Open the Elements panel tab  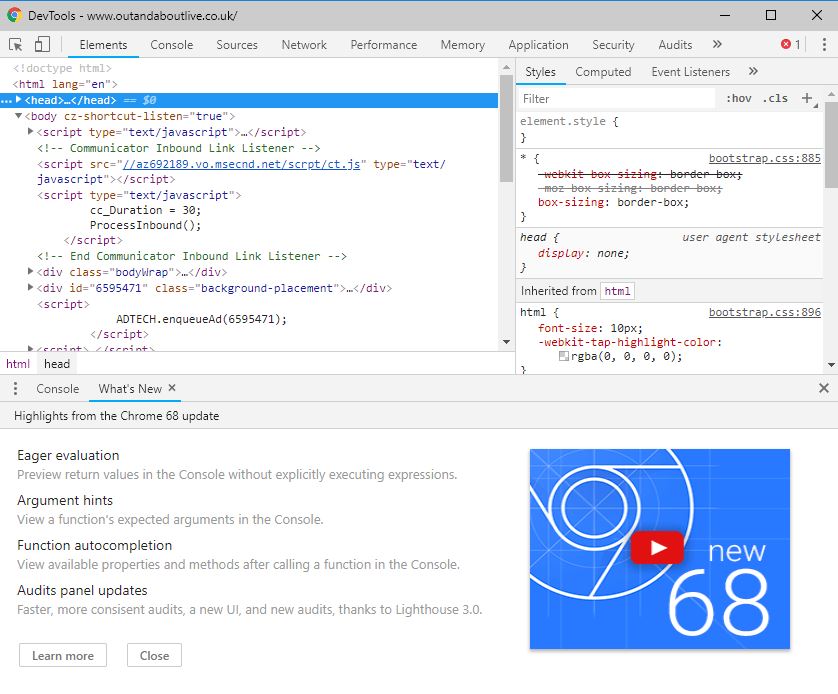[103, 45]
